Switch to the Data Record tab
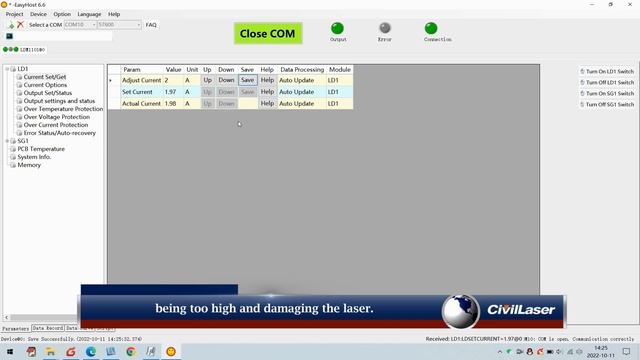 [x=48, y=328]
